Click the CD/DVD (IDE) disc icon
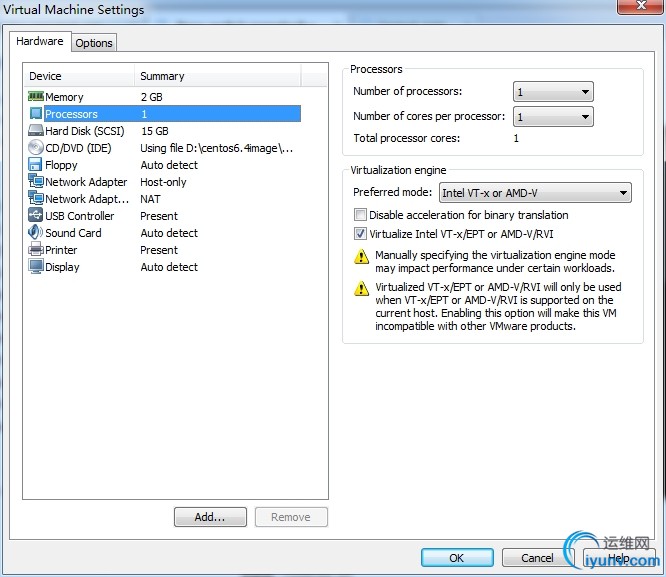Screen dimensions: 666x577 36,147
